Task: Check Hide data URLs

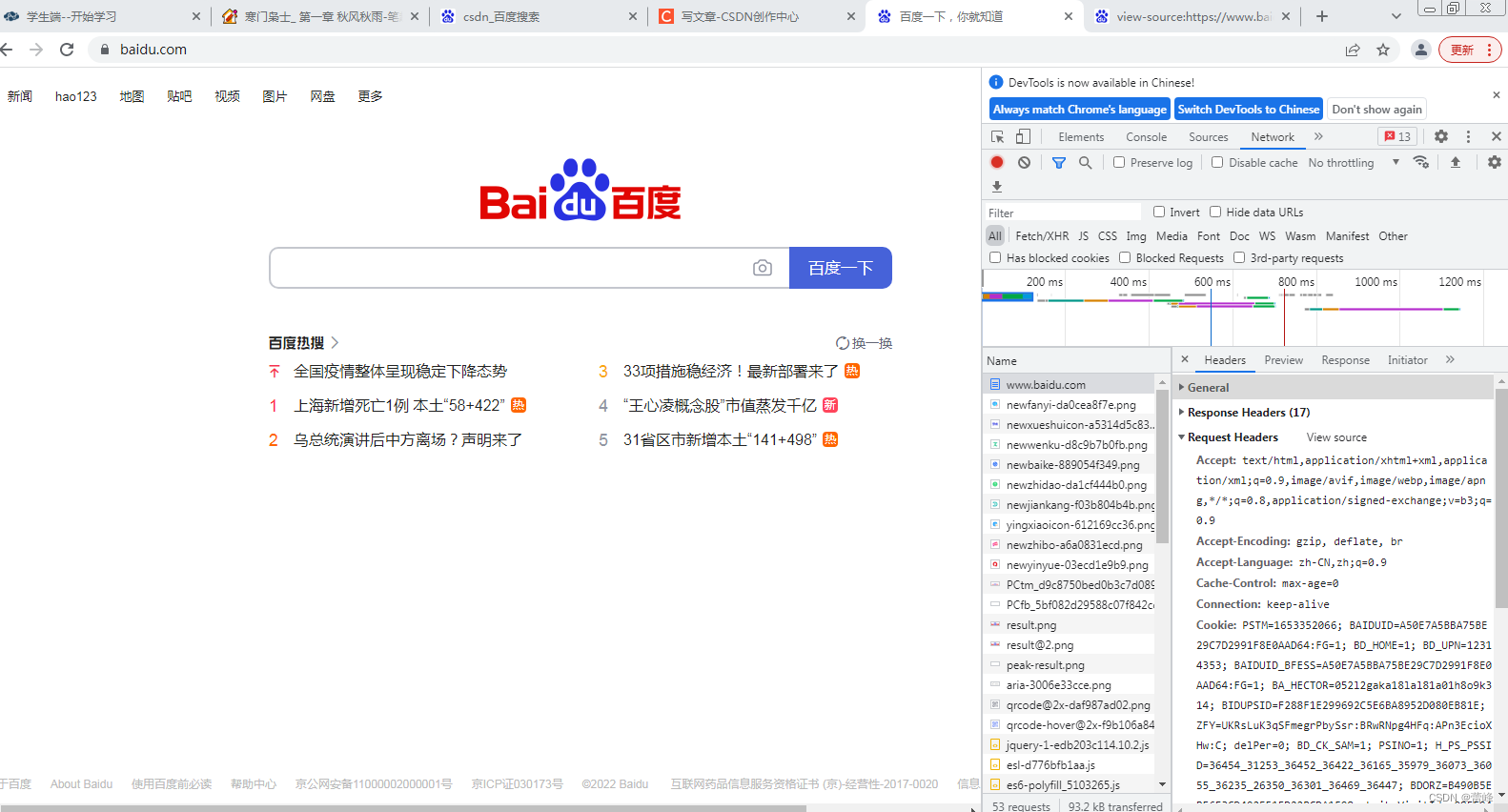Action: point(1215,212)
